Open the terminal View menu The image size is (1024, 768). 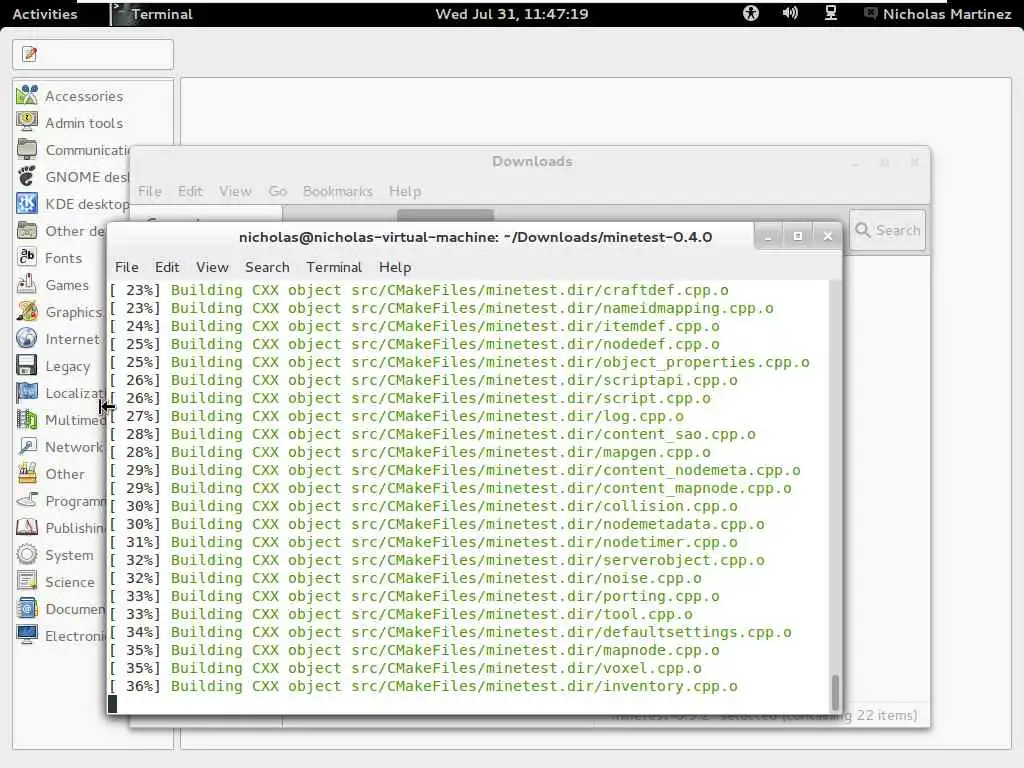[x=212, y=267]
